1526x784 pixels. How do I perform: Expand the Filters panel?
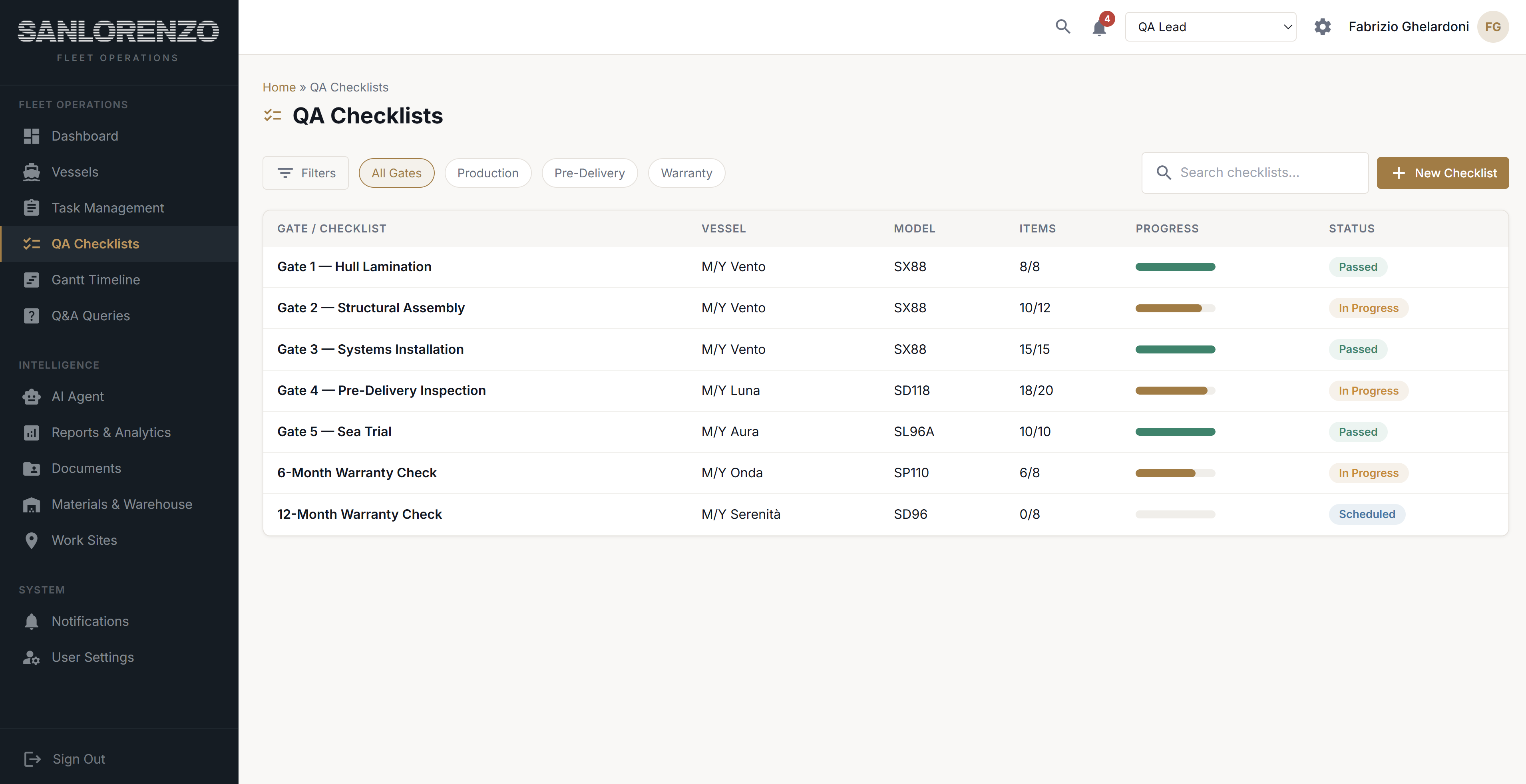(305, 172)
